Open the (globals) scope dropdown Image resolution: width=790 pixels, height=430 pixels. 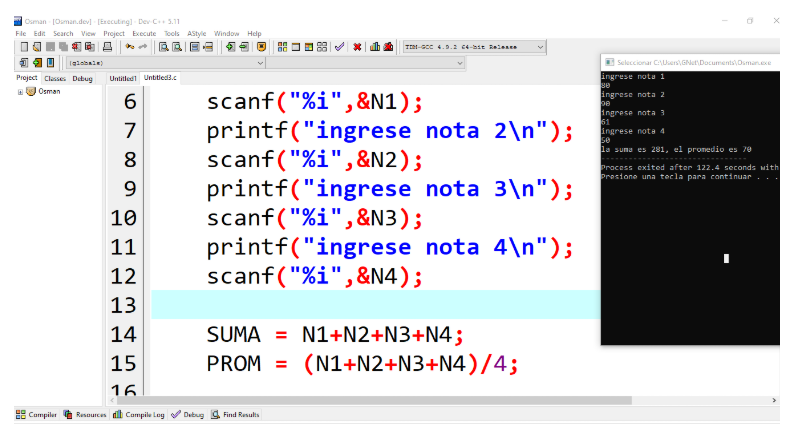pos(261,63)
